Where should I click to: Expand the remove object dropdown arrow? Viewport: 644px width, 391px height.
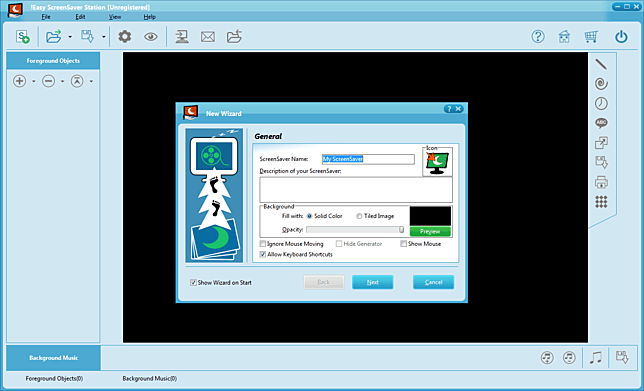tap(62, 81)
